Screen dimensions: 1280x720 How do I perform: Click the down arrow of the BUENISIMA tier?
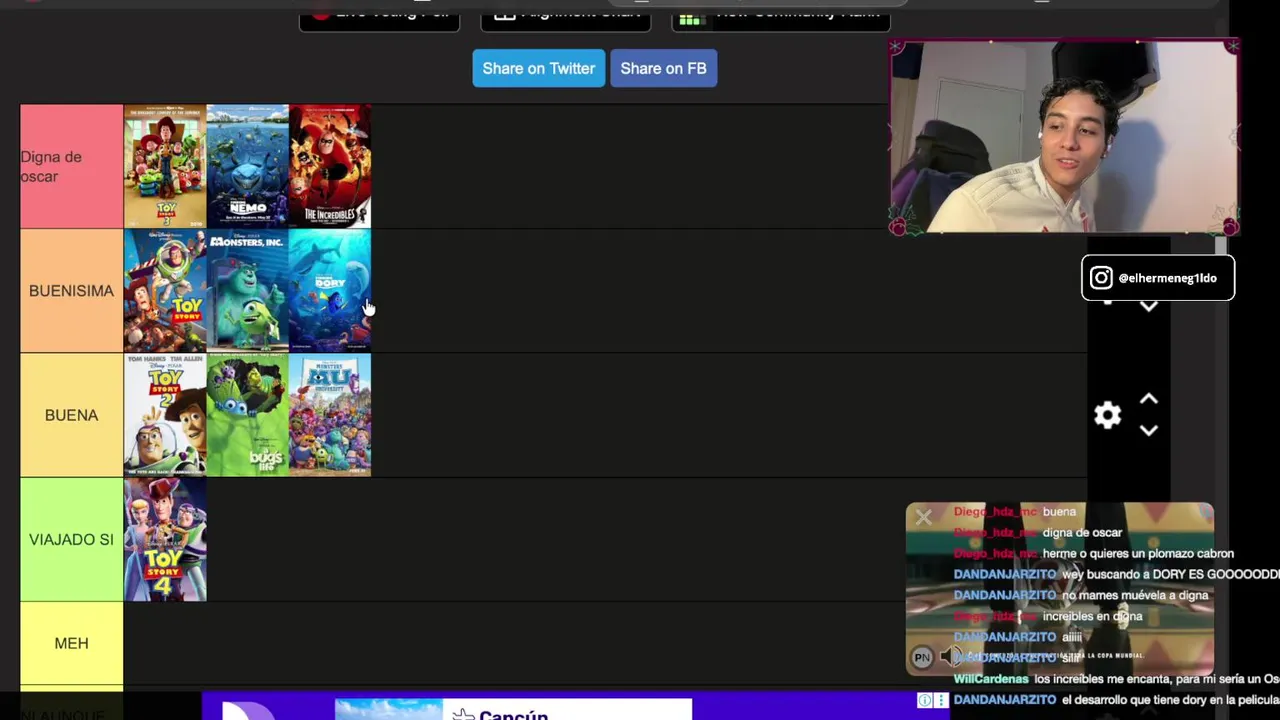1149,307
